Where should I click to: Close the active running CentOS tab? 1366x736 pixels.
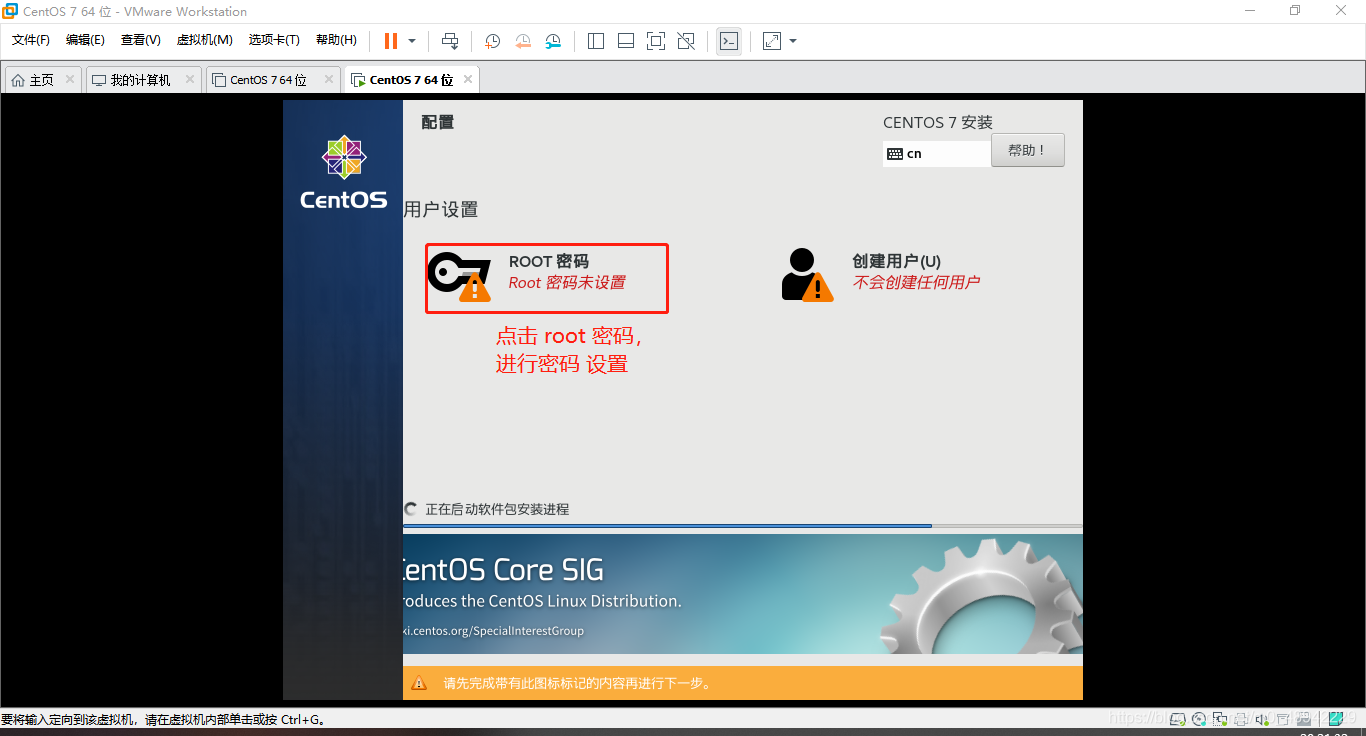(x=467, y=79)
